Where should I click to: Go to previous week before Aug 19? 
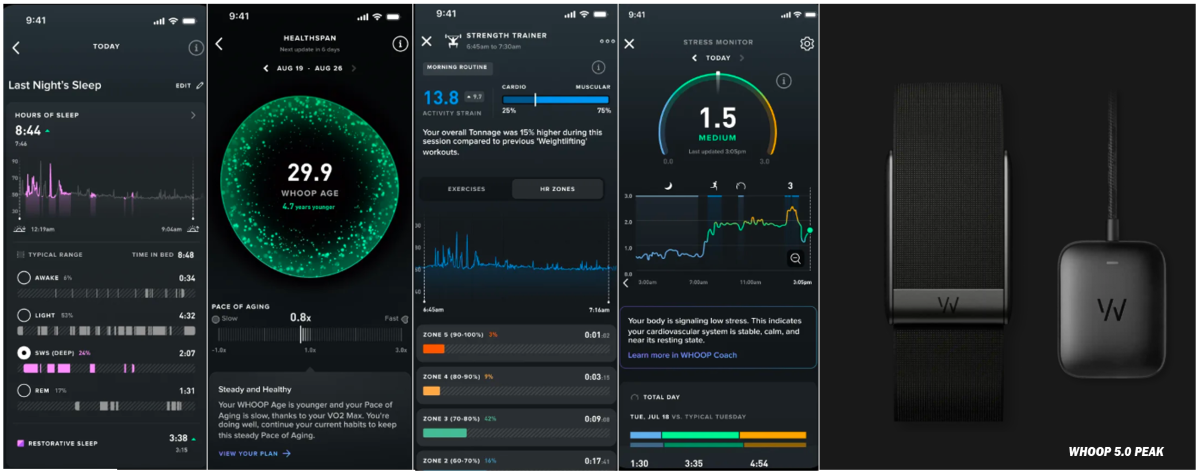[265, 68]
